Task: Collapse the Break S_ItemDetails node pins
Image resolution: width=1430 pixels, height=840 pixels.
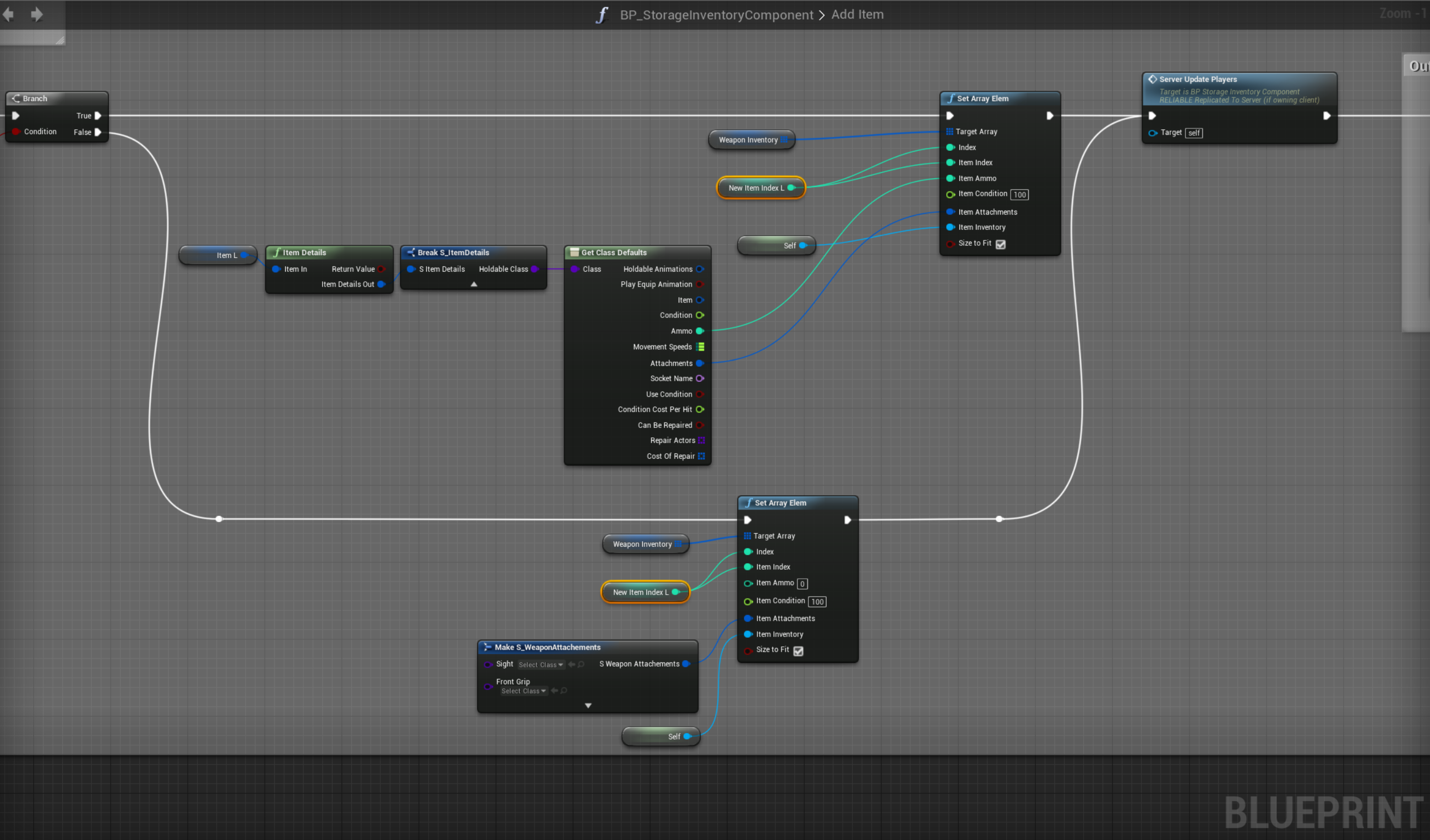Action: coord(474,284)
